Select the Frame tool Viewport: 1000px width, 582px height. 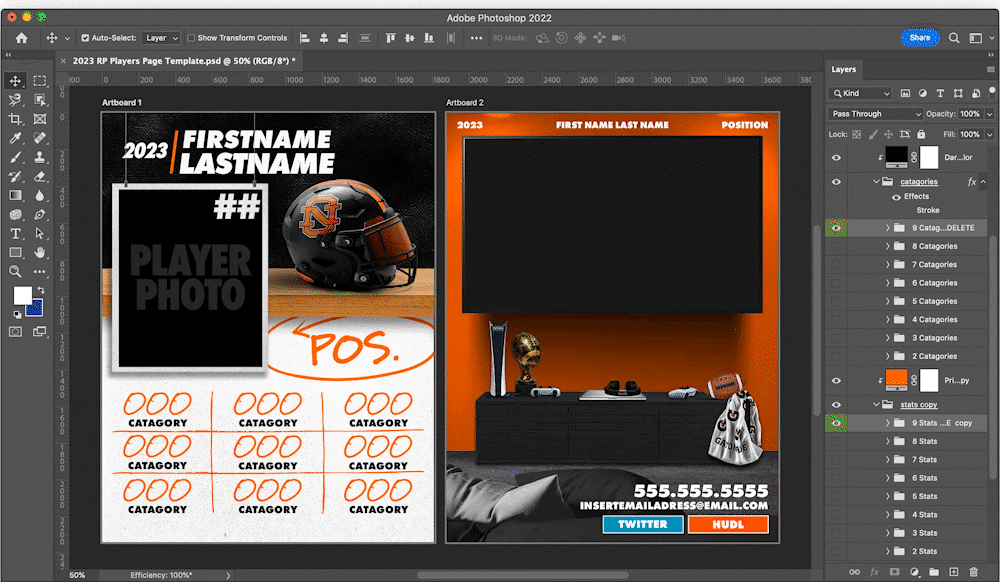pos(40,119)
